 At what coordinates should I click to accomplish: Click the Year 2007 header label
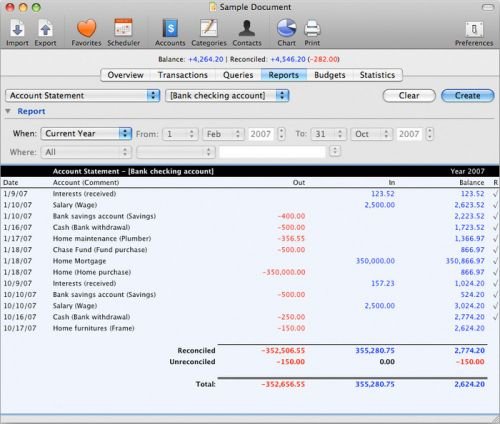[467, 171]
